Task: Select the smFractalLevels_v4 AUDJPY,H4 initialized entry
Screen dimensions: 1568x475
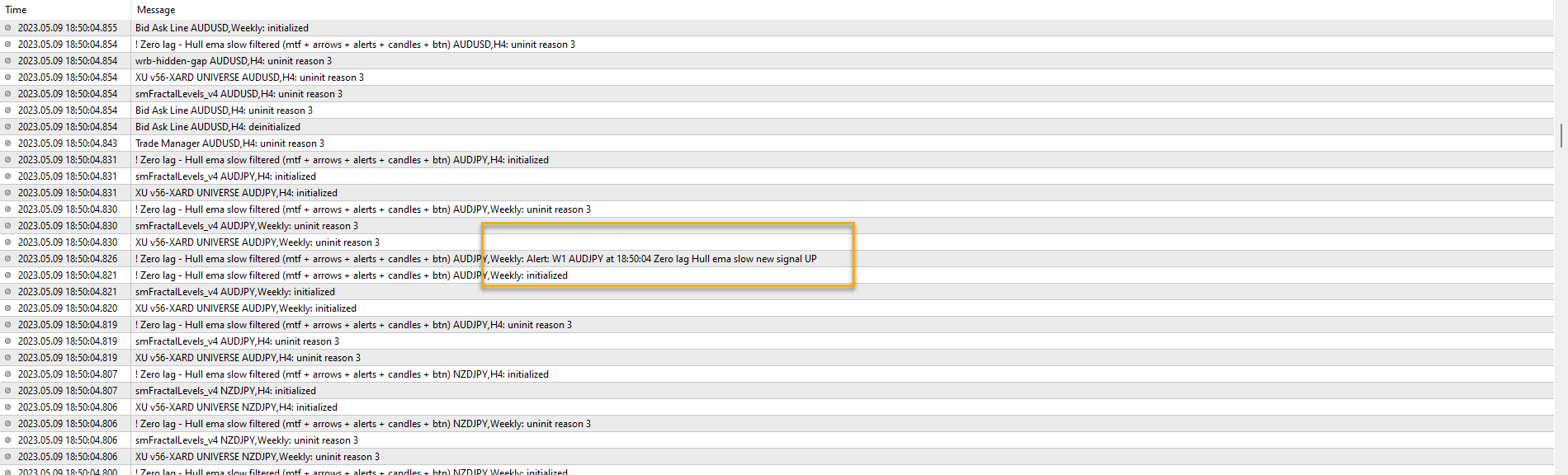Action: tap(225, 176)
